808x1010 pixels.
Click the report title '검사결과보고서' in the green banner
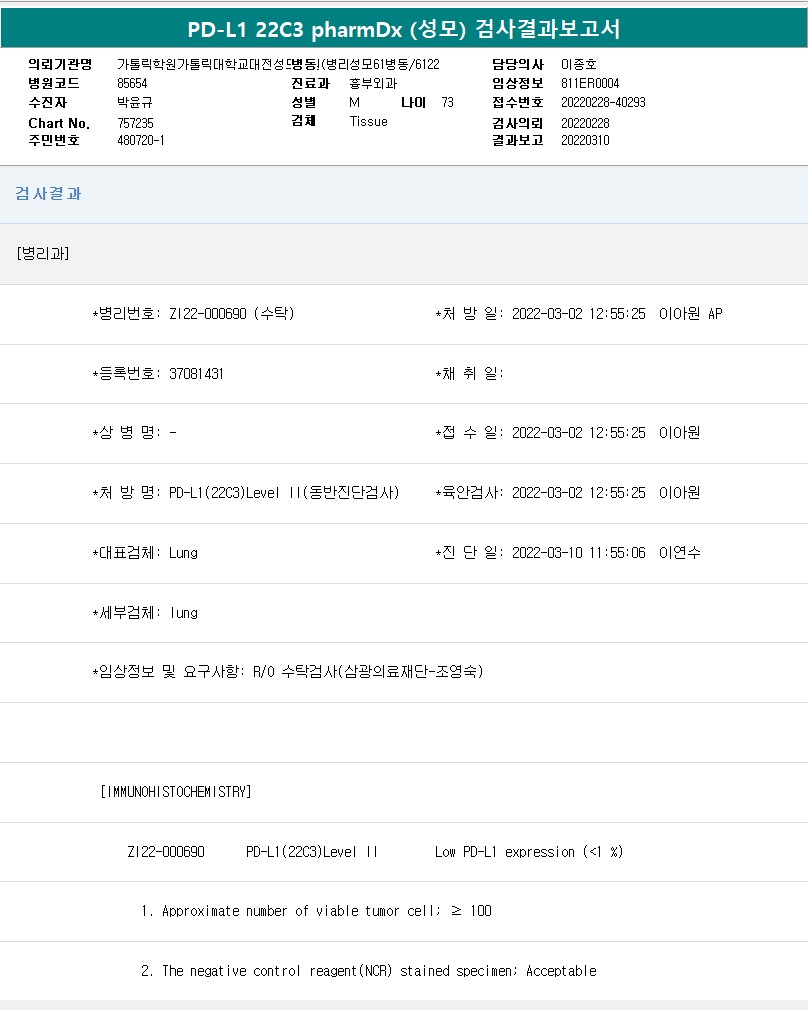[x=548, y=29]
